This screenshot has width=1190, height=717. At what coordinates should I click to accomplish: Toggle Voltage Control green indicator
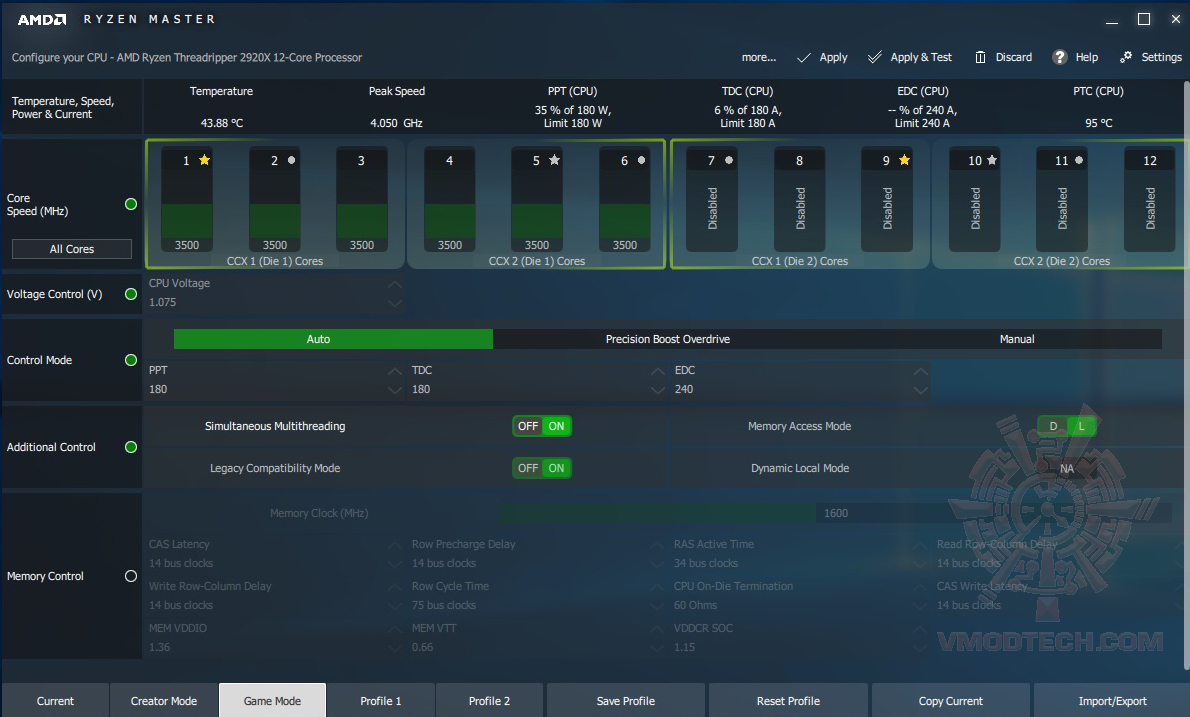point(131,294)
